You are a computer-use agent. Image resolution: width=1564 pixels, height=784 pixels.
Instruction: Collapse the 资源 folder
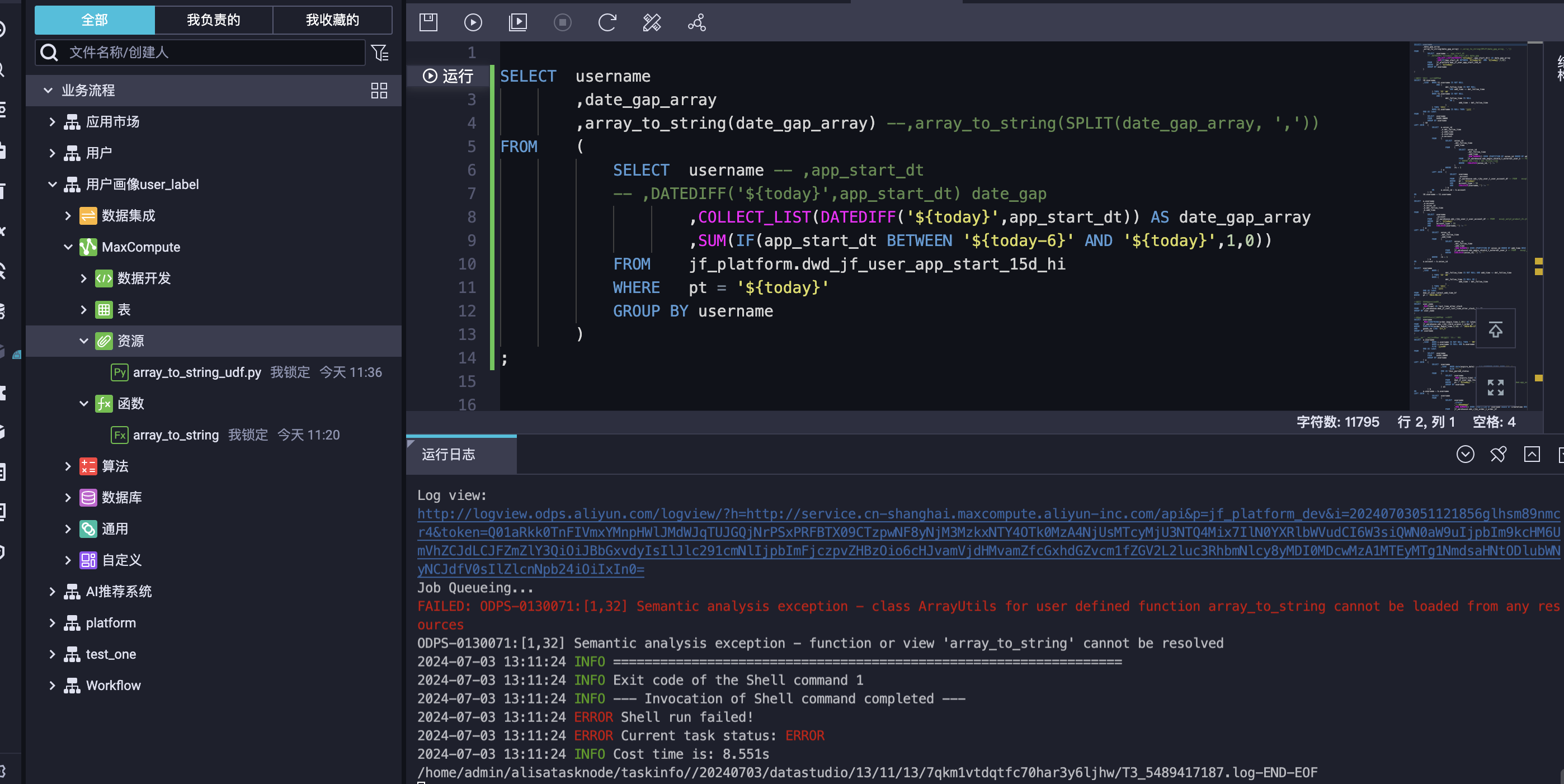click(84, 341)
